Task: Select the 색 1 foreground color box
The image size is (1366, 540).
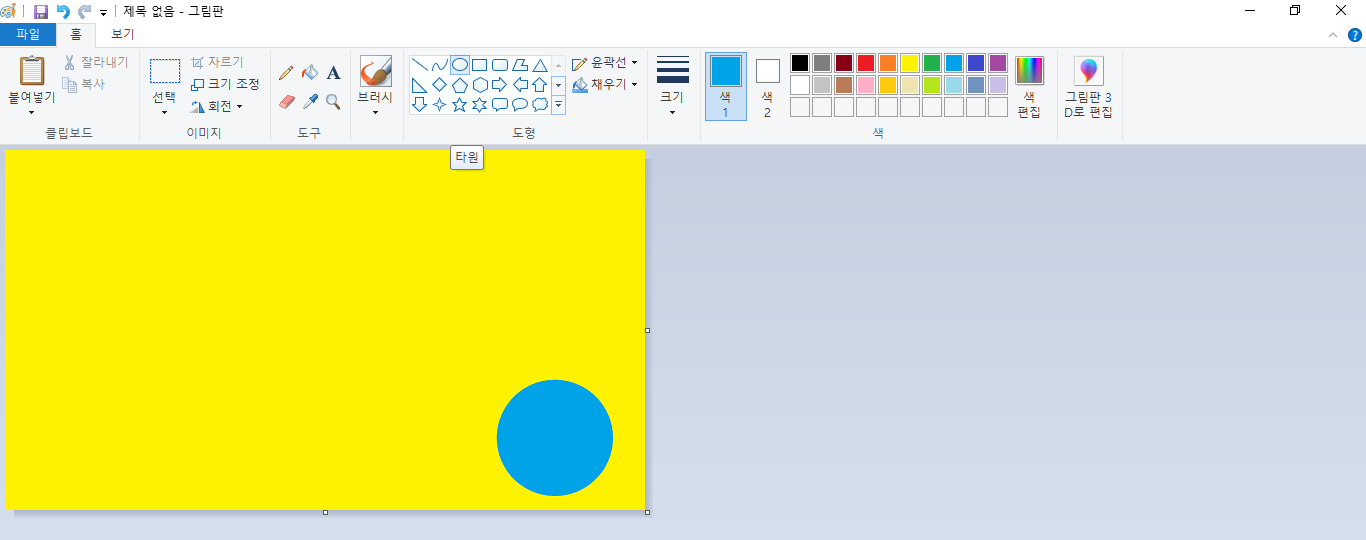Action: (726, 86)
